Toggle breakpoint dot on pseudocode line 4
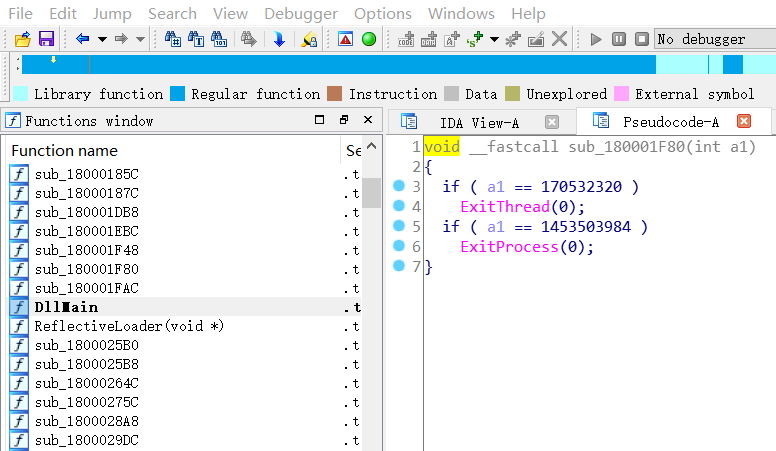The width and height of the screenshot is (776, 451). 399,205
